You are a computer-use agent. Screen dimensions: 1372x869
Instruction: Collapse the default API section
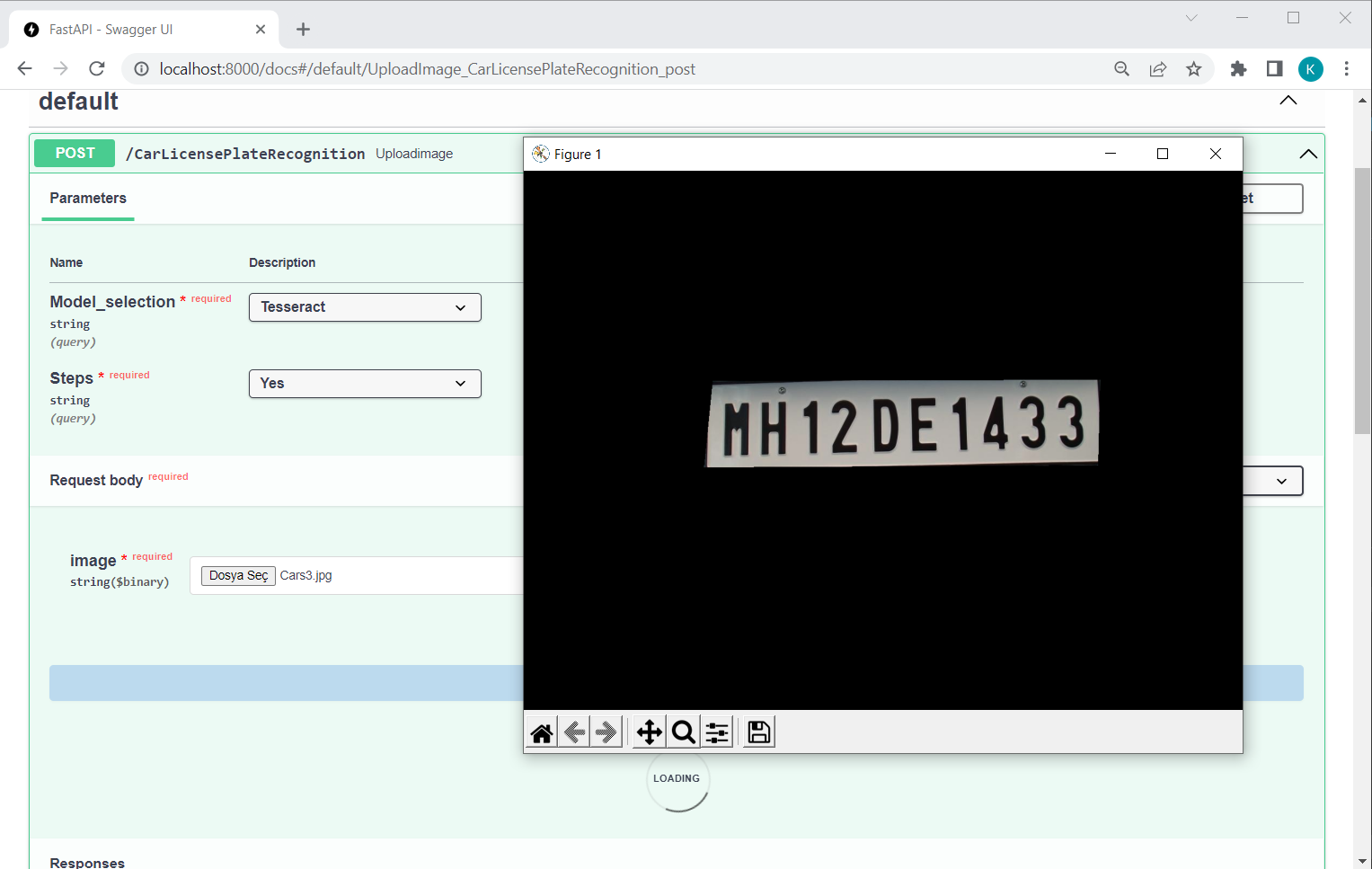click(1288, 101)
